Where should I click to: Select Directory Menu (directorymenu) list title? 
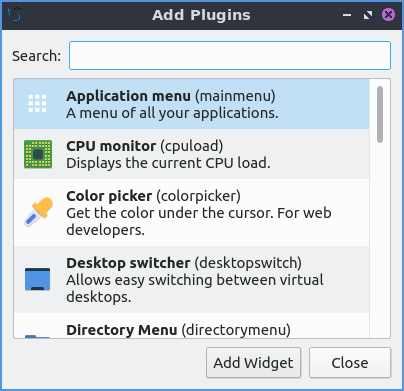pos(178,330)
